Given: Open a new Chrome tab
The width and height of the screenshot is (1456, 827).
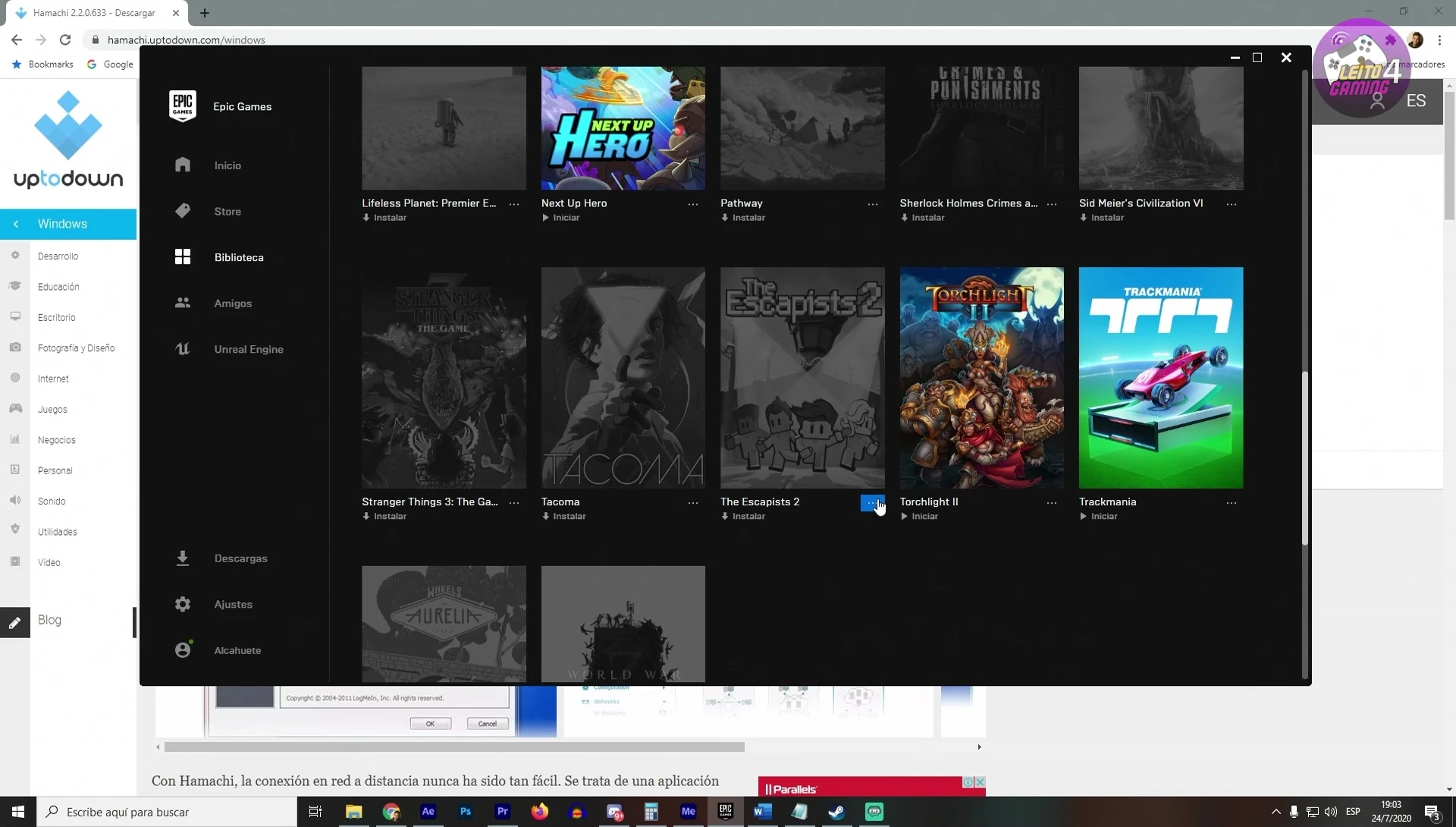Looking at the screenshot, I should point(205,13).
